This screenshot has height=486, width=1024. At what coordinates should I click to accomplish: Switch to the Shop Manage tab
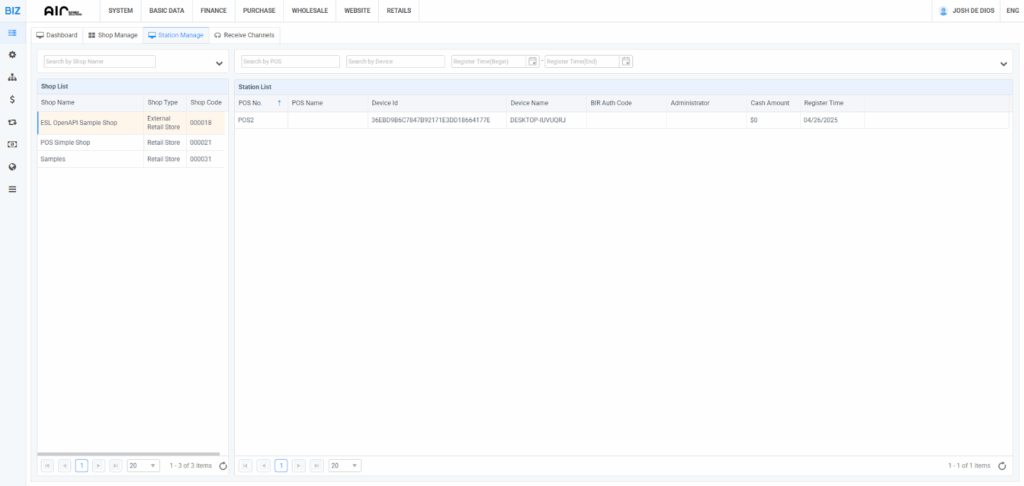tap(112, 35)
